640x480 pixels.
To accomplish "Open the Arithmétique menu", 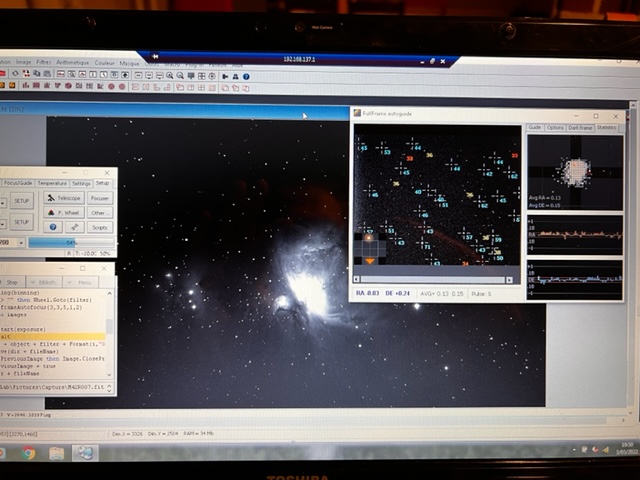I will click(73, 62).
